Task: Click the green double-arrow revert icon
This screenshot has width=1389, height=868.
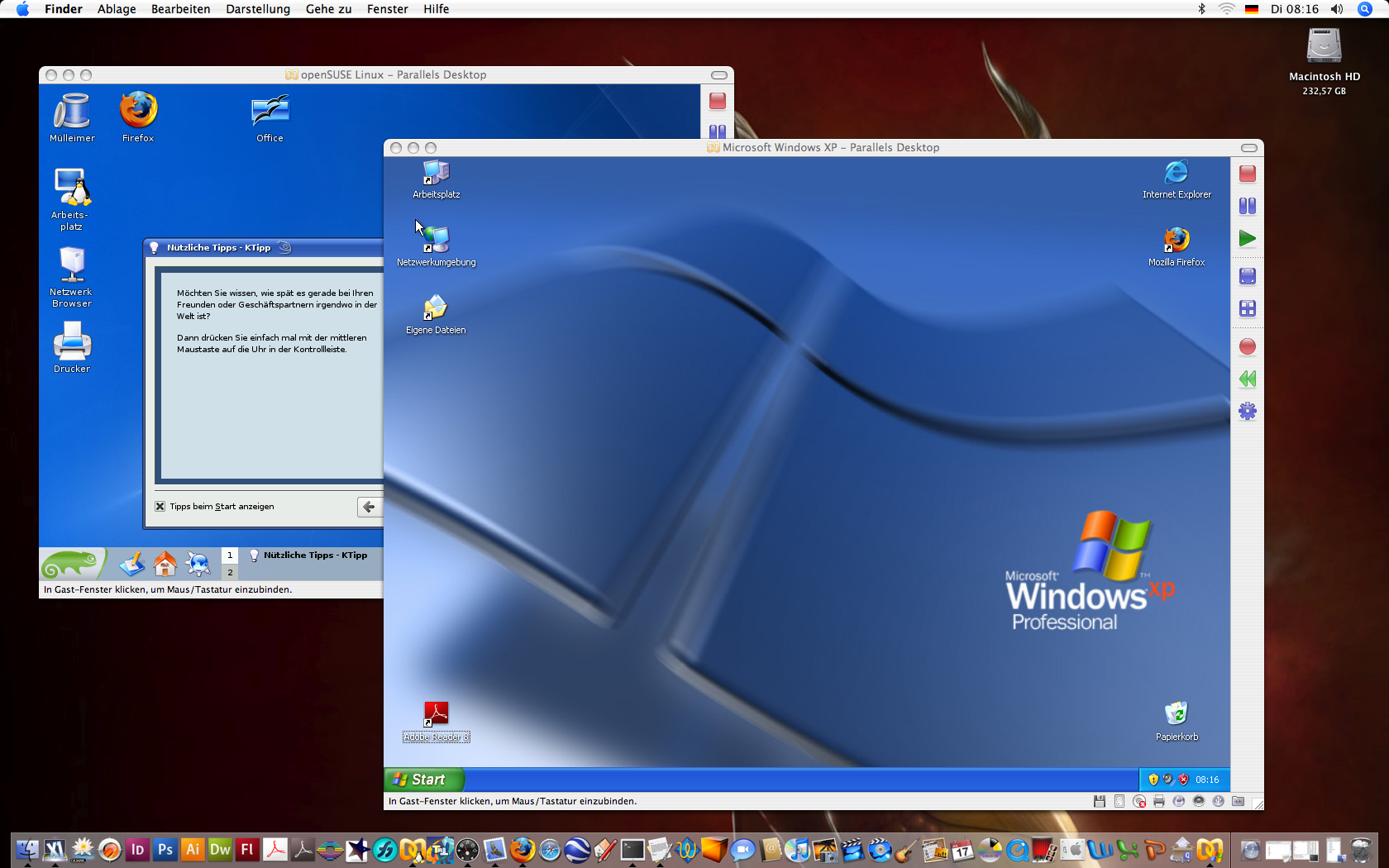Action: (x=1248, y=379)
